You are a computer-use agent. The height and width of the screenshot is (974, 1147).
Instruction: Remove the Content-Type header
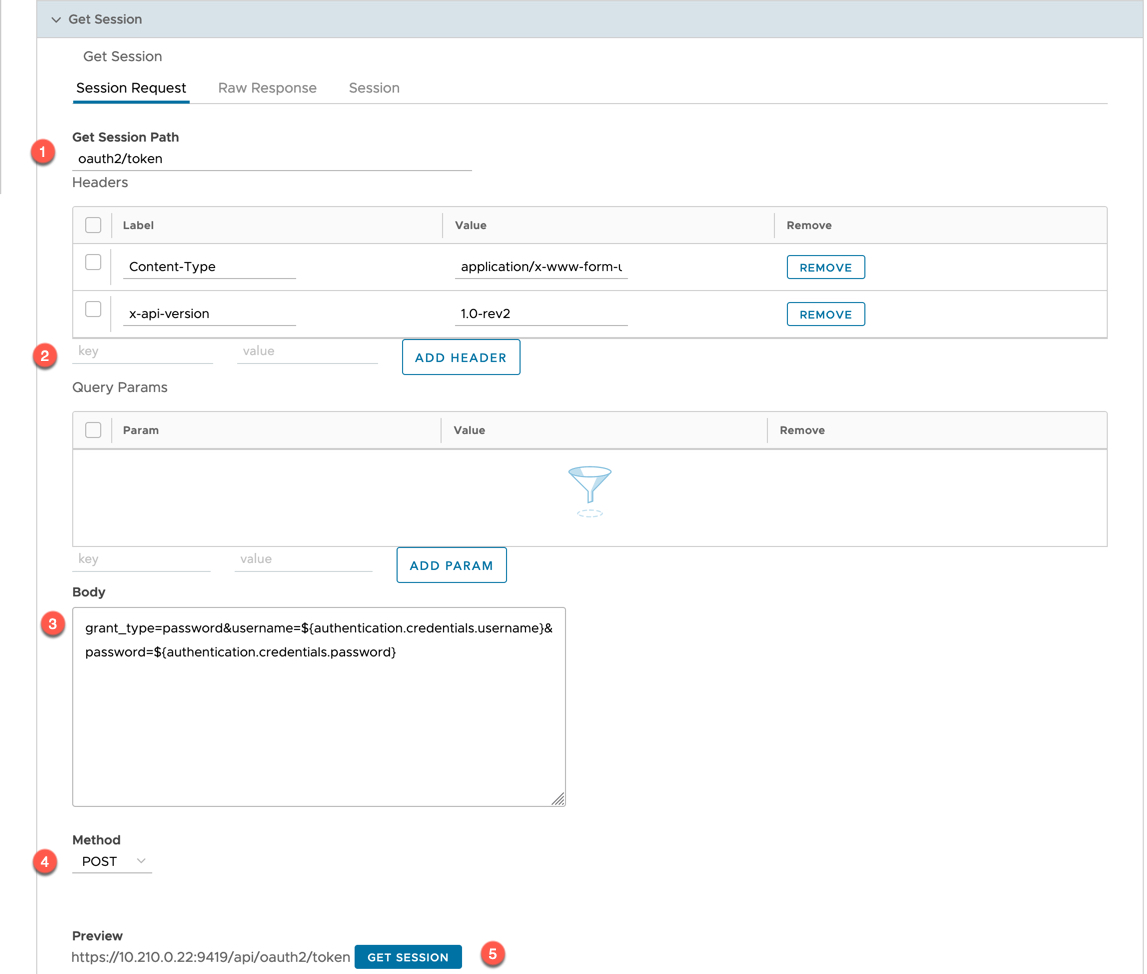(825, 268)
